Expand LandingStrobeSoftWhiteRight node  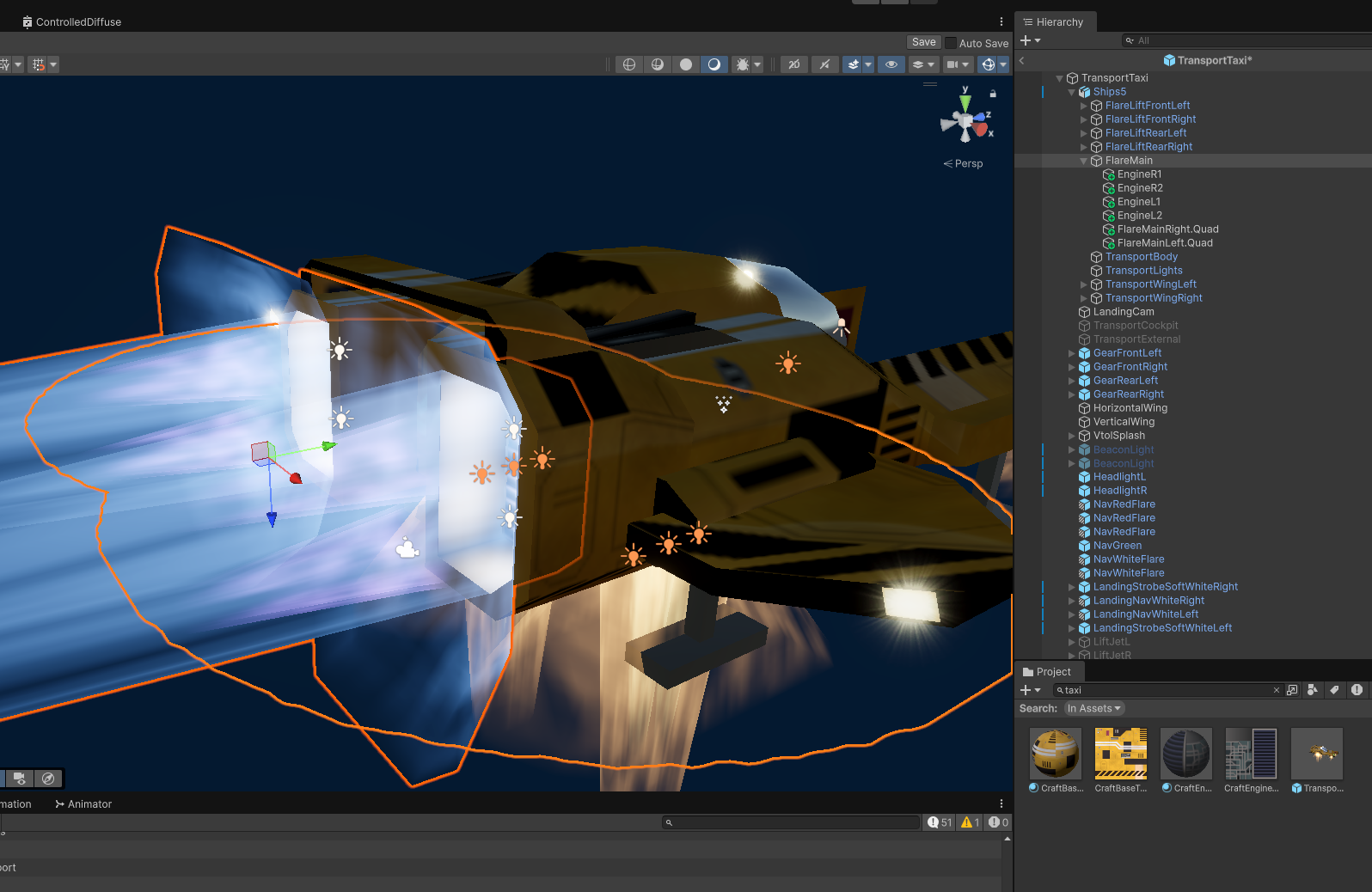[1072, 587]
